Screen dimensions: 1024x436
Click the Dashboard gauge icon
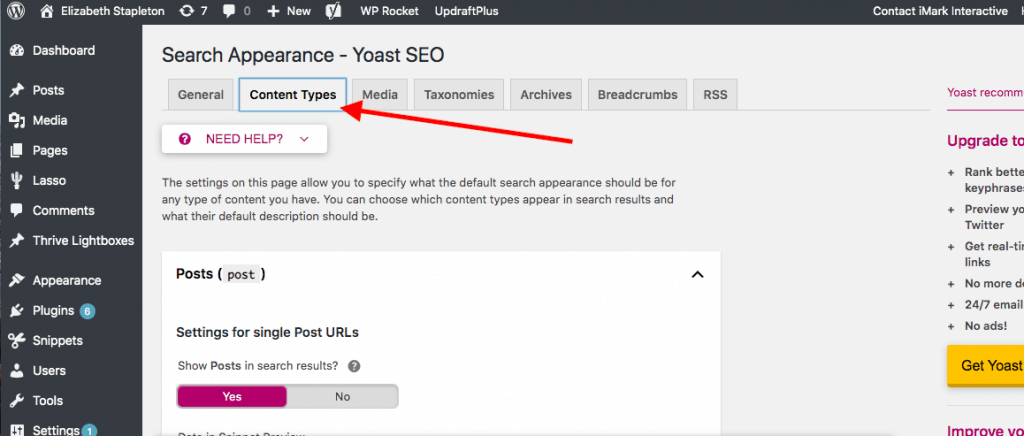(17, 51)
